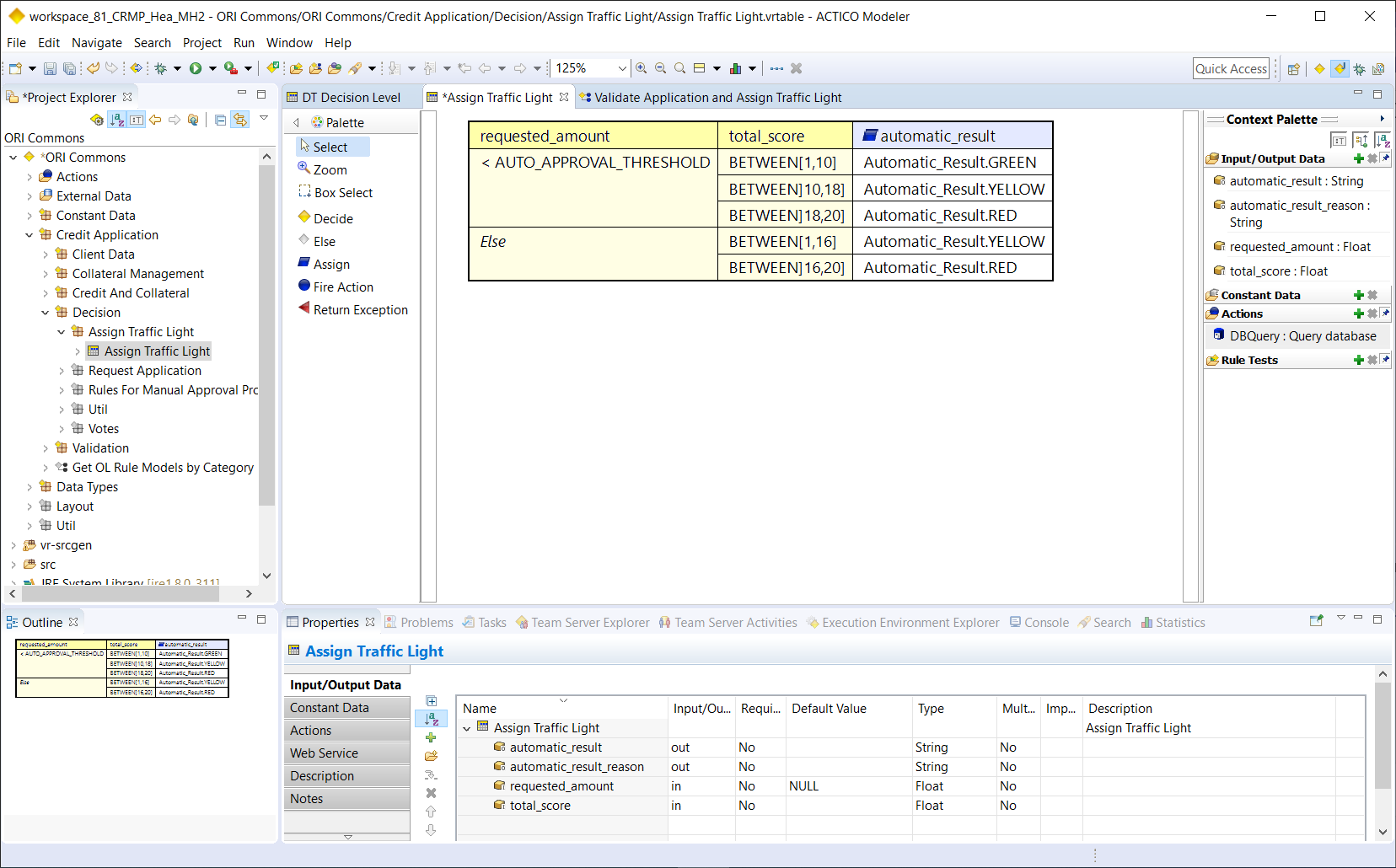The height and width of the screenshot is (868, 1396).
Task: Choose Return Exception tool in Palette
Action: point(360,309)
